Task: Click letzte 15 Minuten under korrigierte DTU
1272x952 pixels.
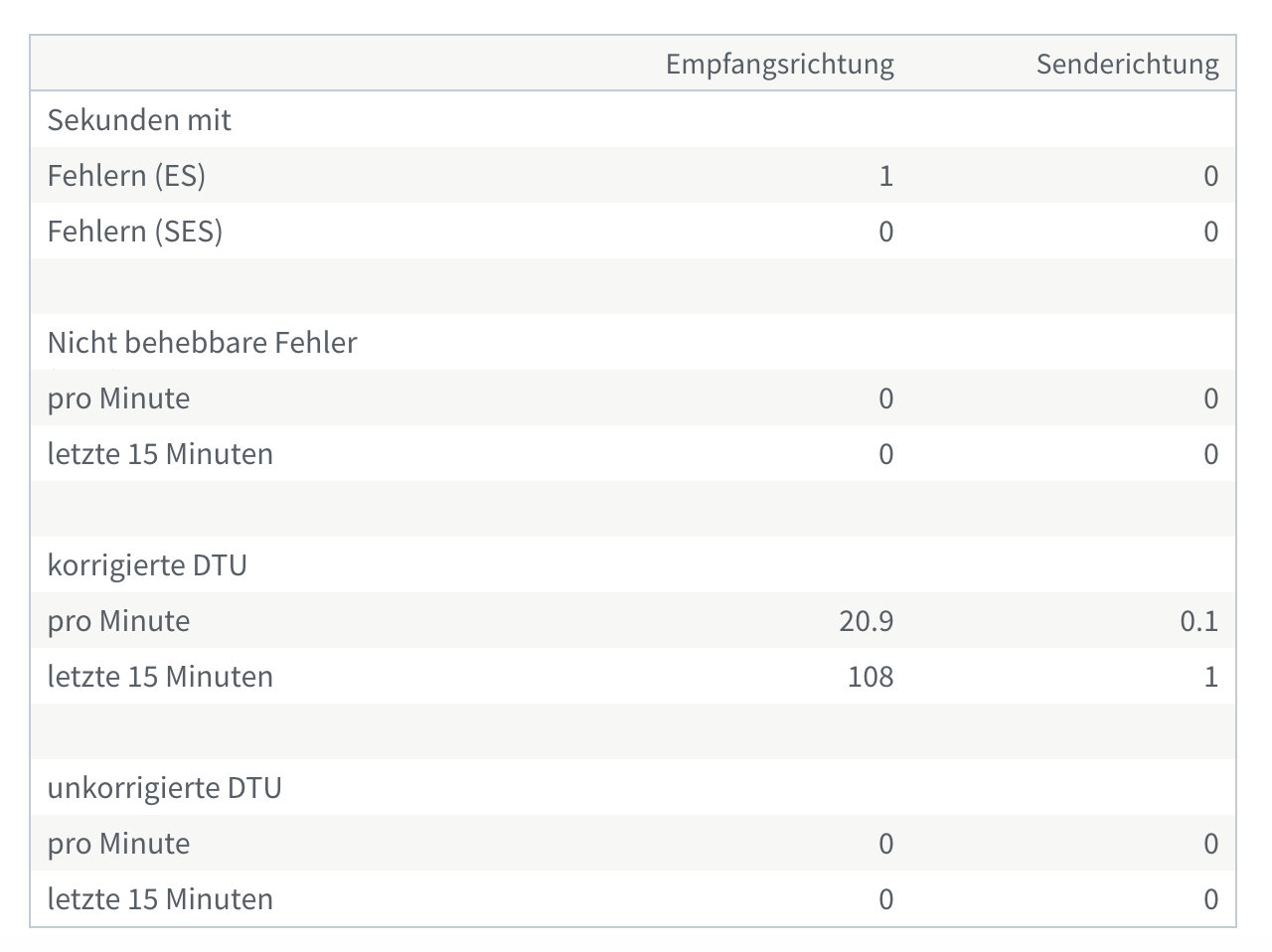Action: pos(160,677)
